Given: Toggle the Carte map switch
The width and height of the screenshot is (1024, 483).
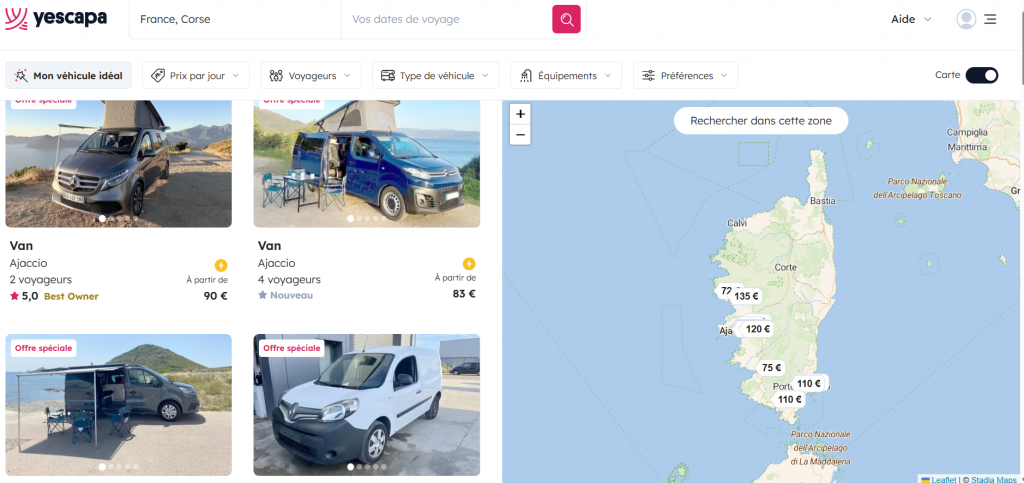Looking at the screenshot, I should tap(982, 75).
